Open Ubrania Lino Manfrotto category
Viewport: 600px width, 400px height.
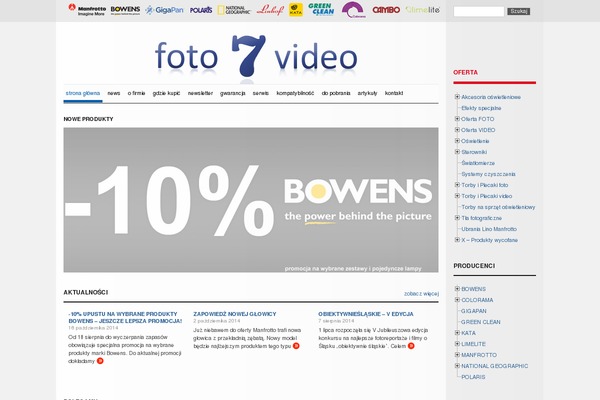click(x=489, y=229)
